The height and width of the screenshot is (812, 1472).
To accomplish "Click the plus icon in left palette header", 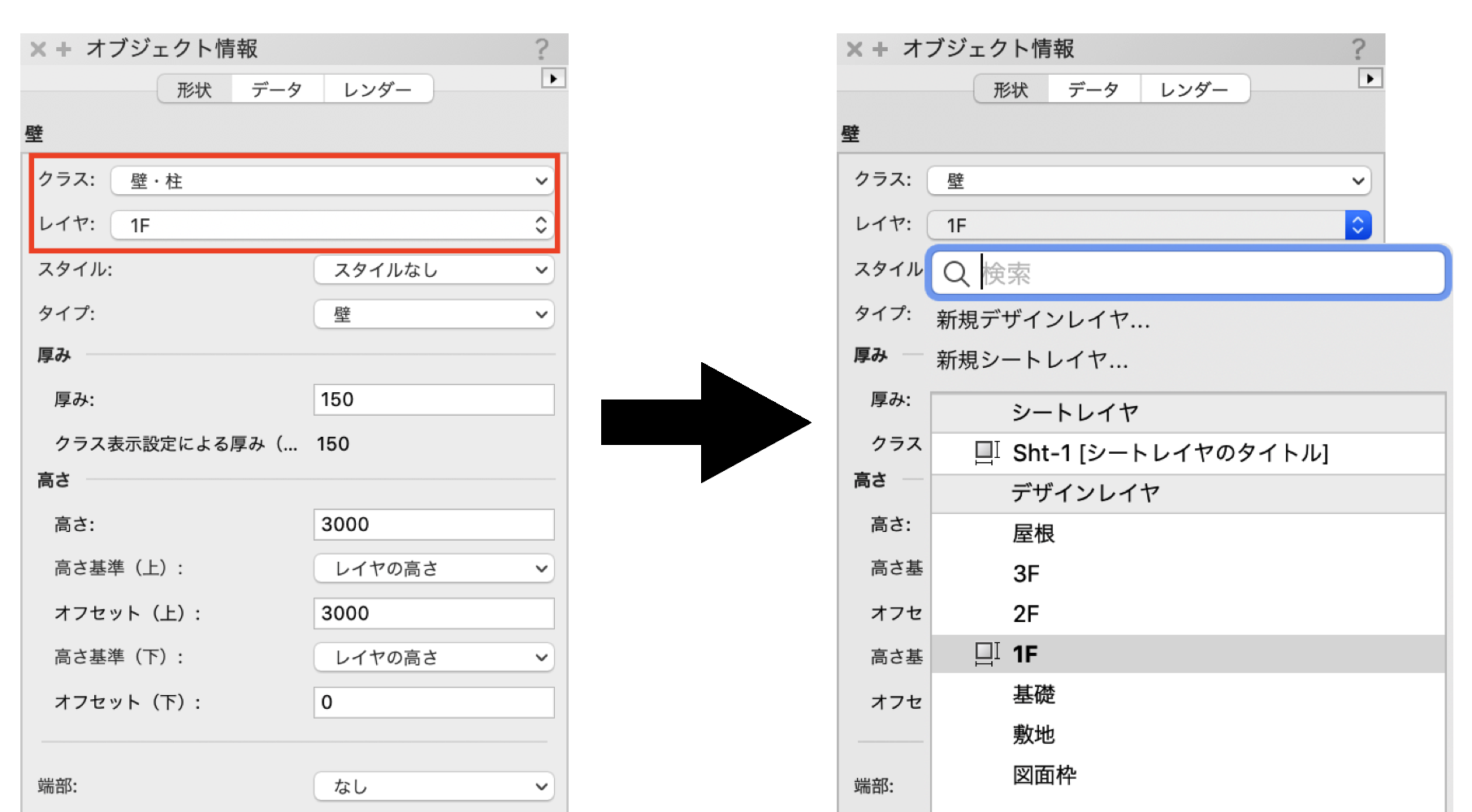I will pos(64,50).
